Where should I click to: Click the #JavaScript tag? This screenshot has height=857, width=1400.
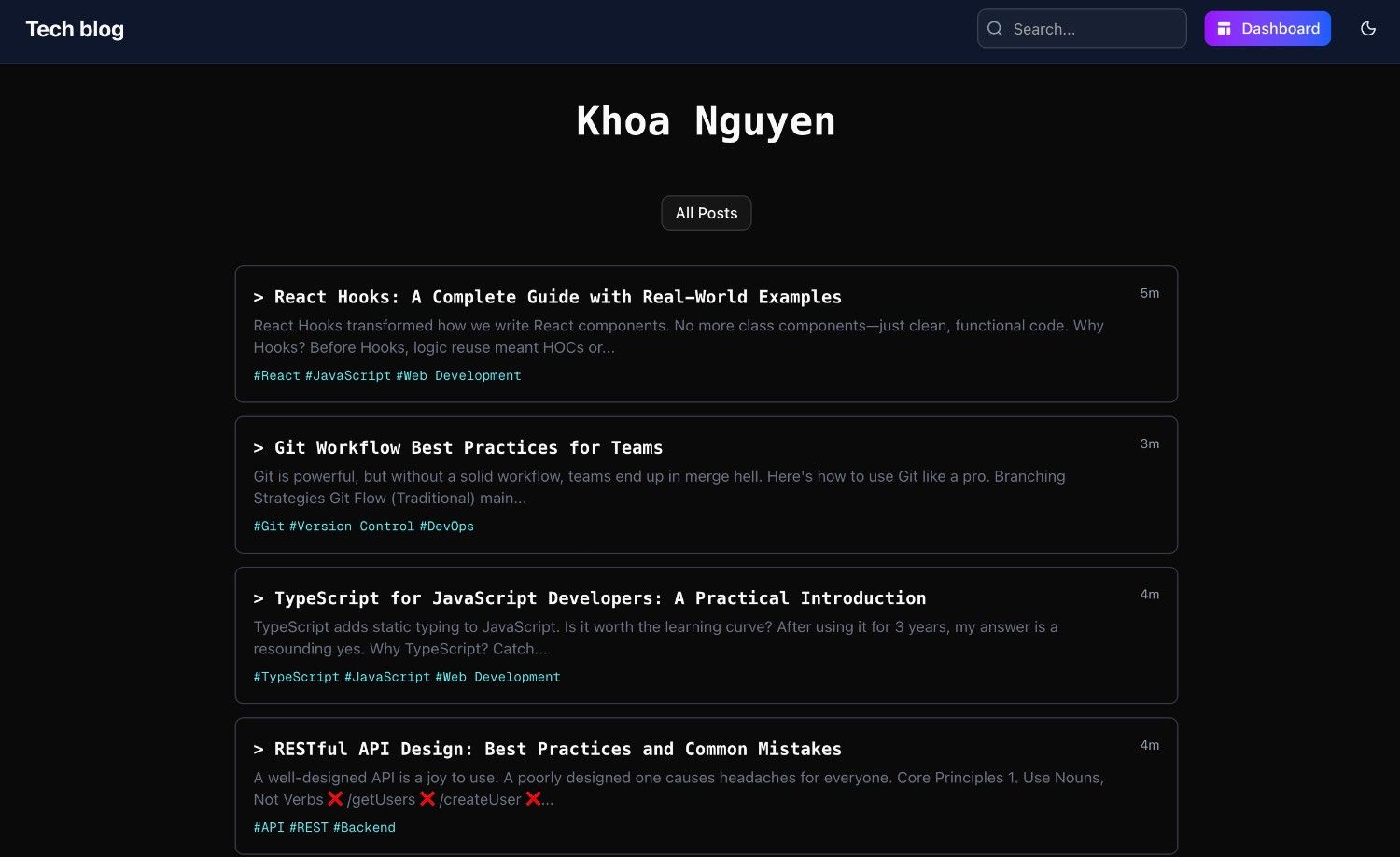point(347,375)
